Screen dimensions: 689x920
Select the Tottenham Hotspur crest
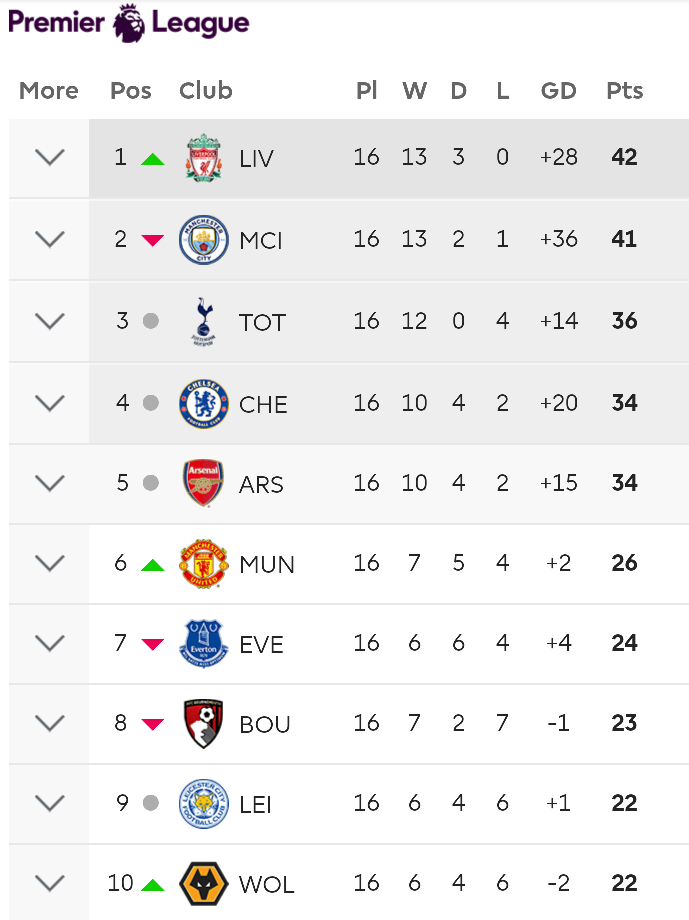(x=203, y=321)
